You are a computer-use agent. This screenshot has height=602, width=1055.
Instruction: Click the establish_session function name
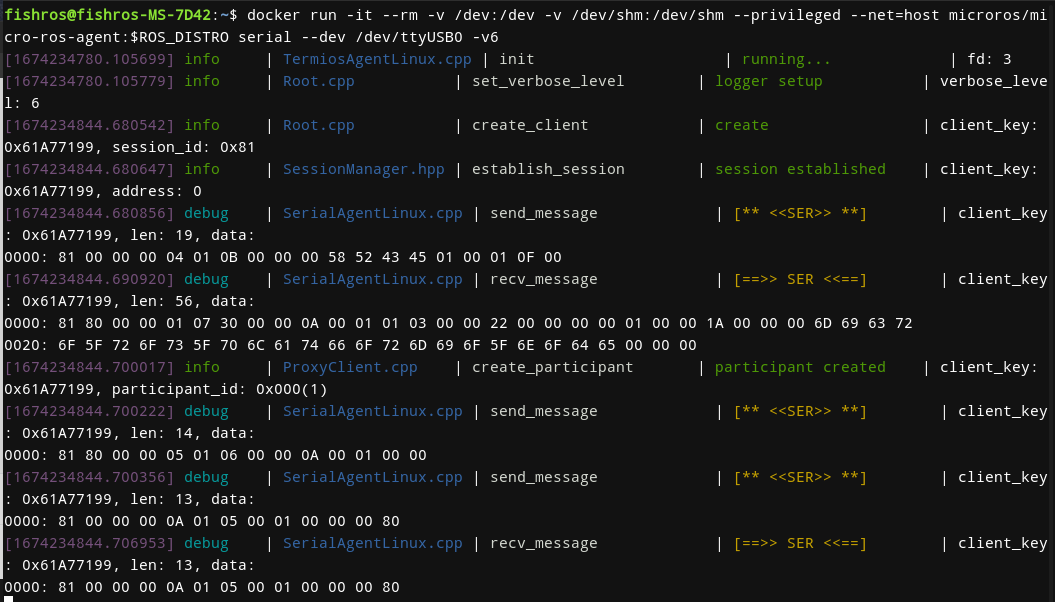[x=548, y=169]
